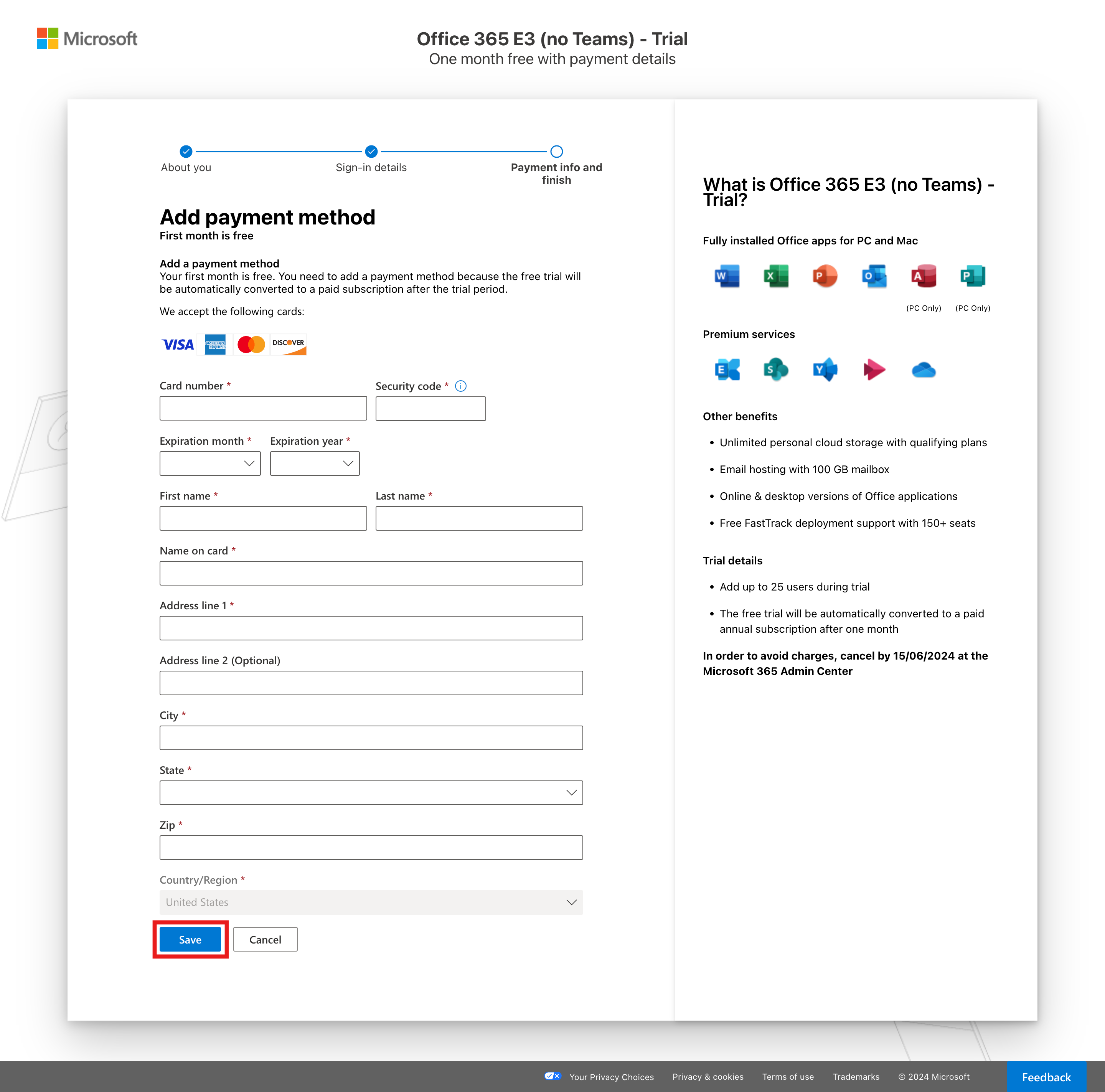Focus the Card number field
This screenshot has height=1092, width=1105.
(263, 408)
